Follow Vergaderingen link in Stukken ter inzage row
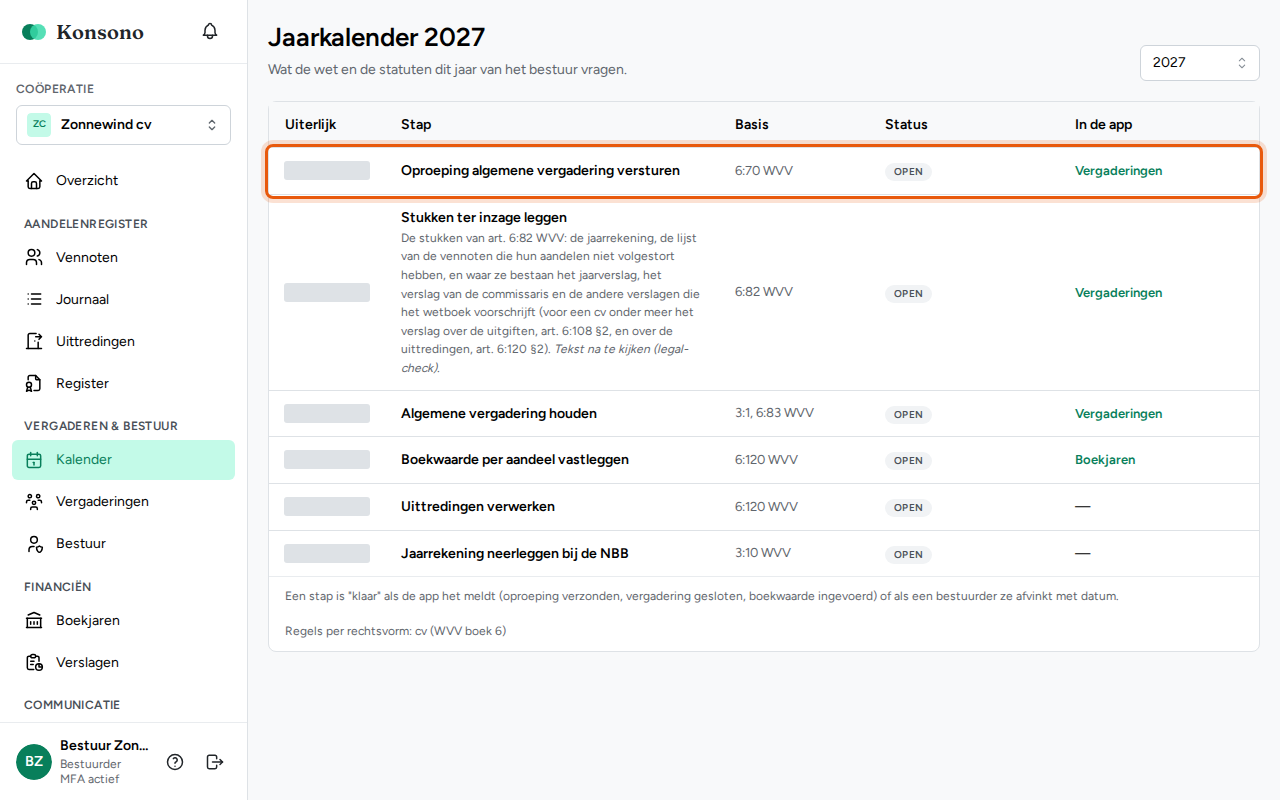 1118,293
